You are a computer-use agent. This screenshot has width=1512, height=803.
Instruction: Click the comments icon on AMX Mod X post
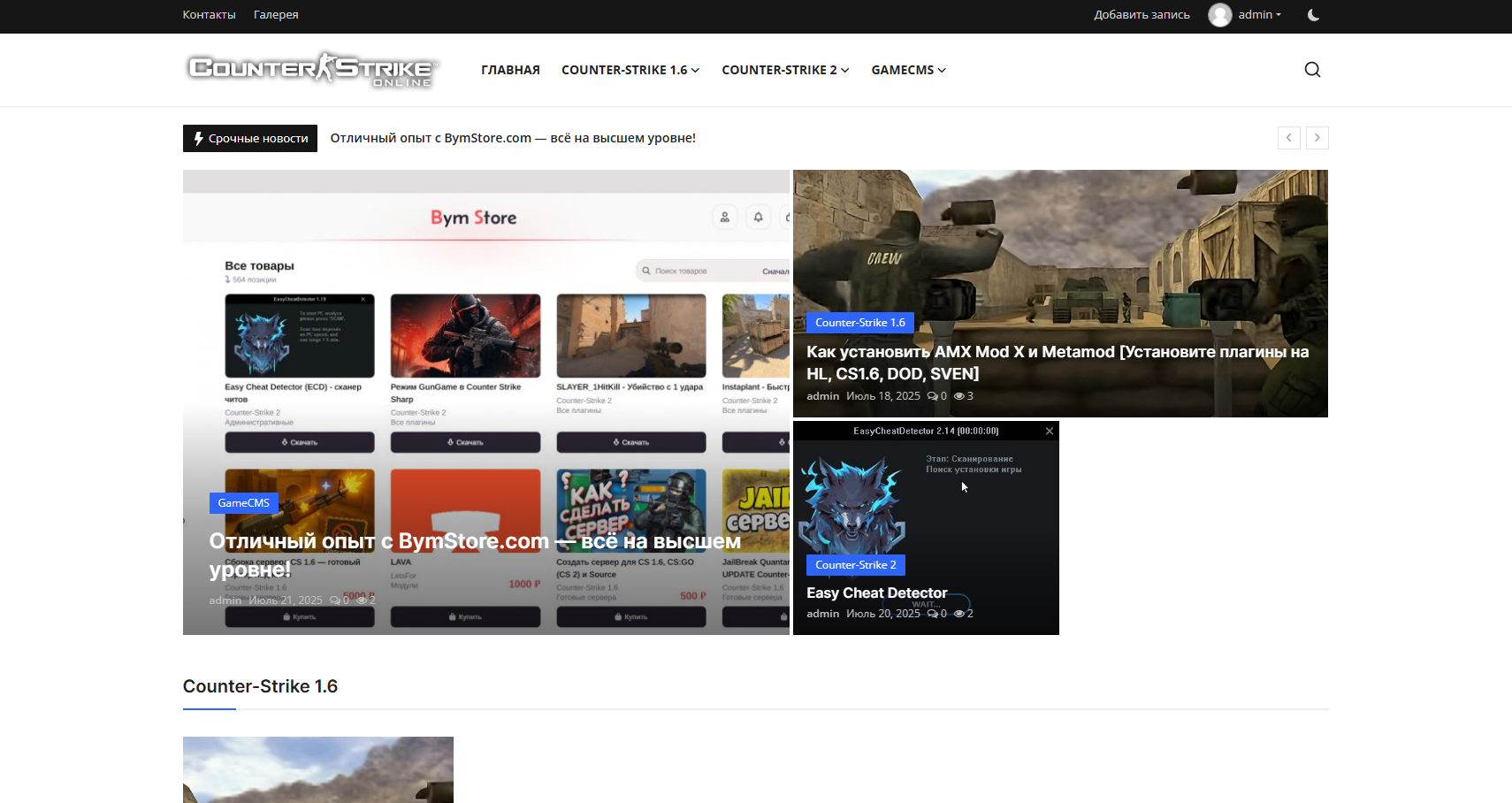(x=932, y=396)
